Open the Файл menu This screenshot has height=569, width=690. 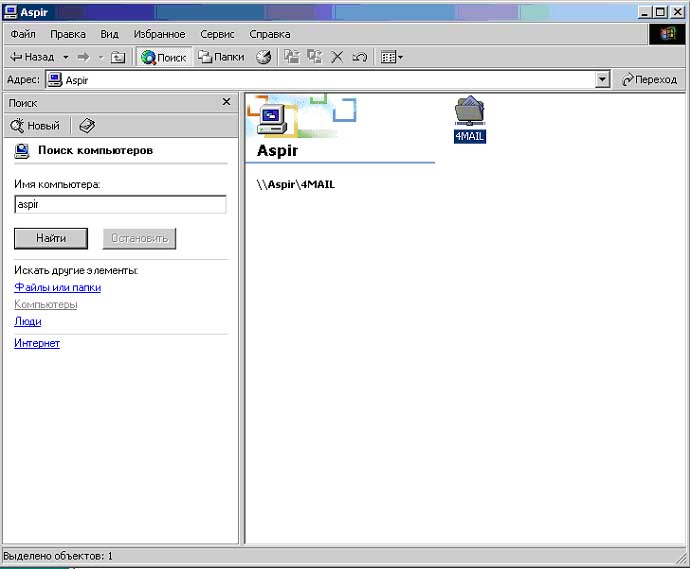coord(23,34)
